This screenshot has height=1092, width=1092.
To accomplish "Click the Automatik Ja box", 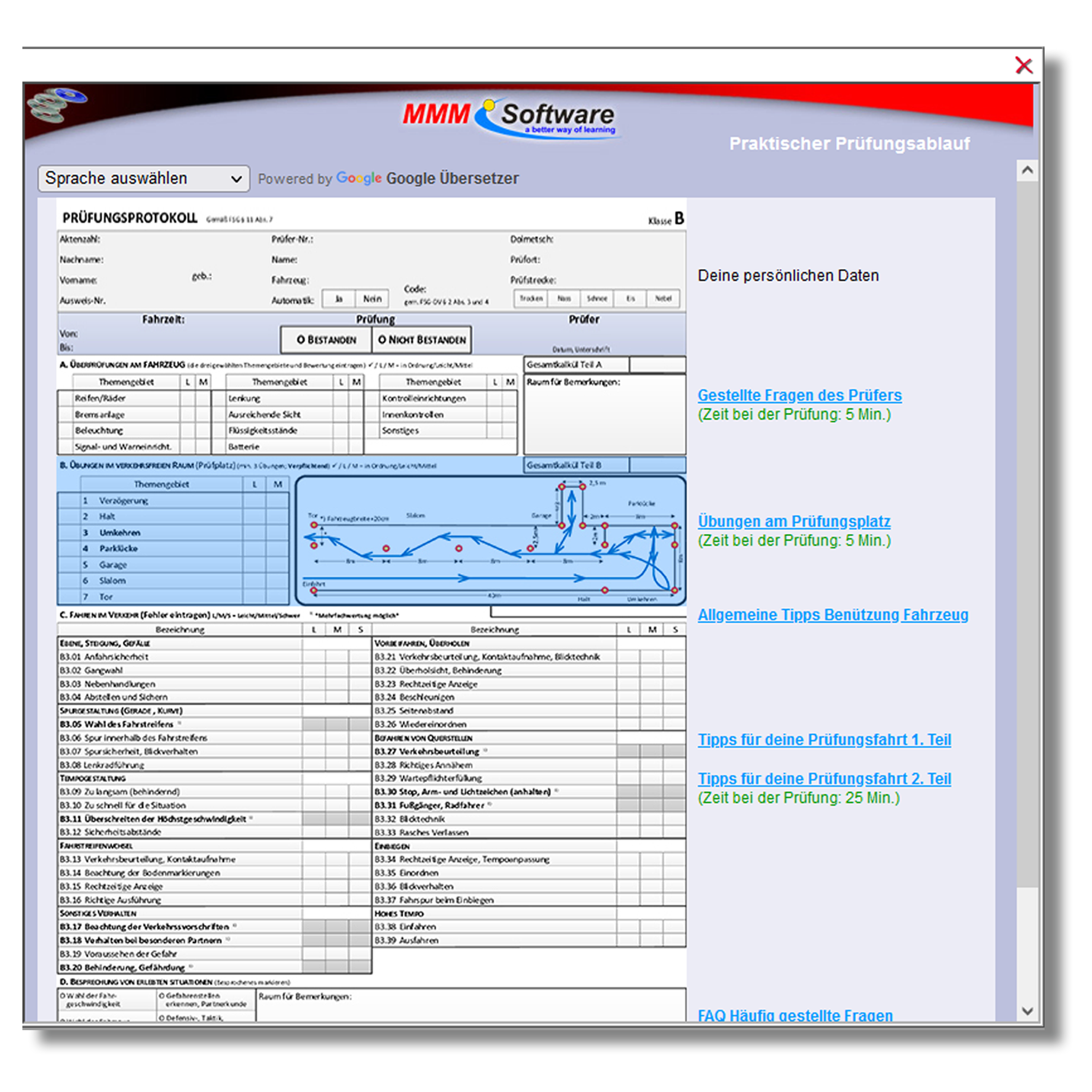I will 339,299.
